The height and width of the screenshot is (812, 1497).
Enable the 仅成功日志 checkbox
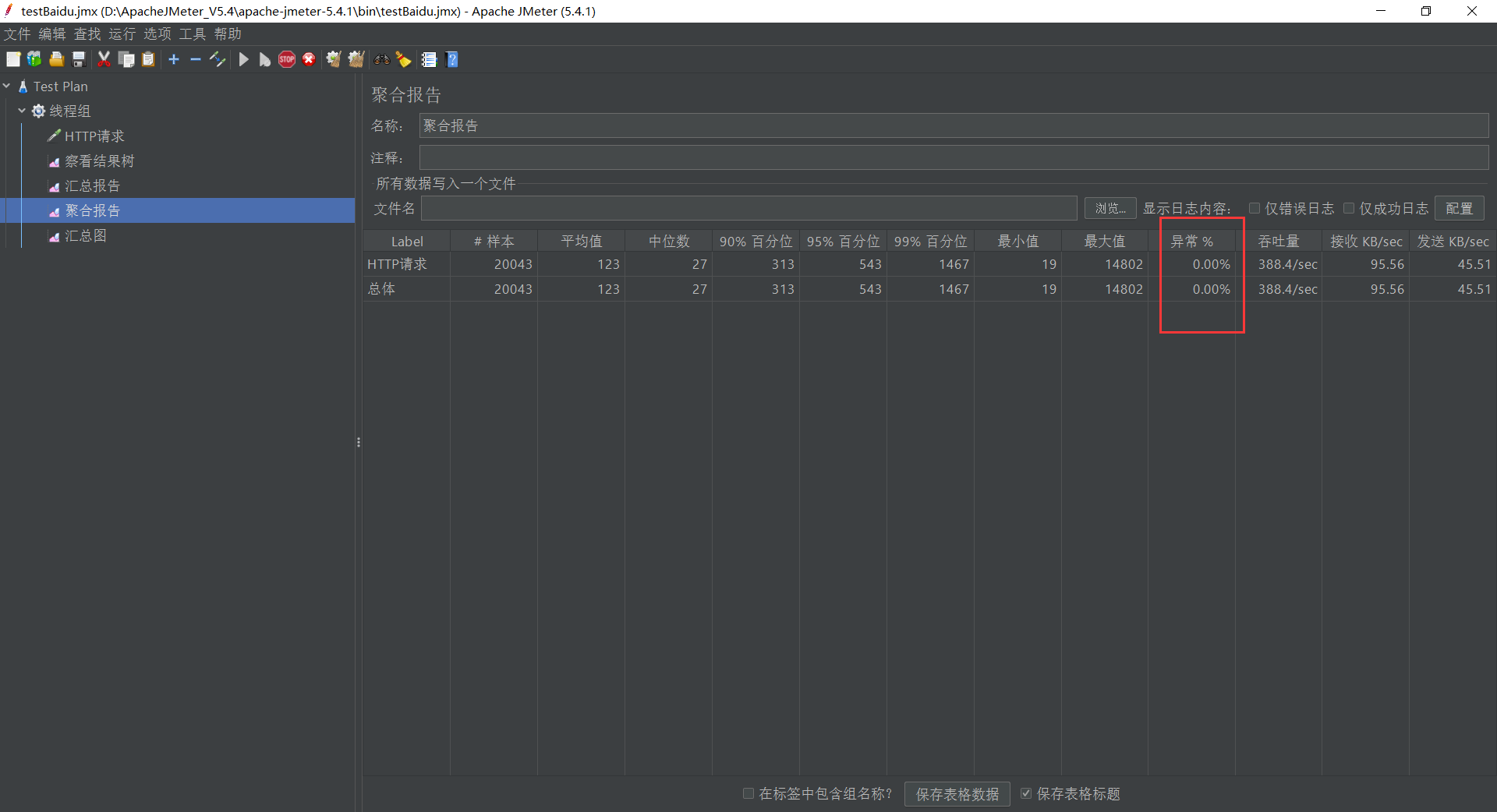click(x=1348, y=208)
